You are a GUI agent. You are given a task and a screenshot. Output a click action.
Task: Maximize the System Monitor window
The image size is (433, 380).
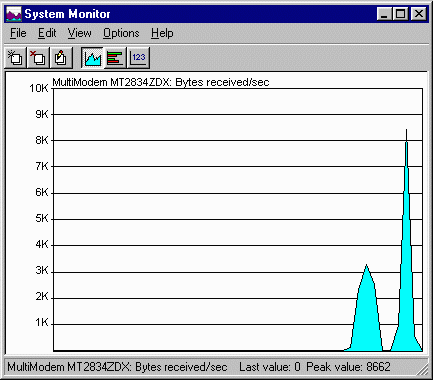pyautogui.click(x=400, y=14)
